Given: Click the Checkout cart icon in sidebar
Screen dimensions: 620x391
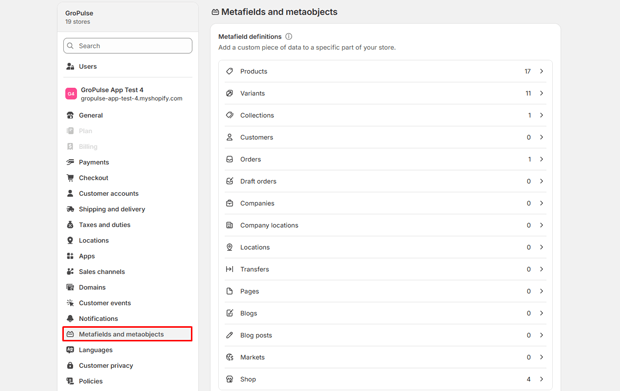Looking at the screenshot, I should pyautogui.click(x=70, y=178).
